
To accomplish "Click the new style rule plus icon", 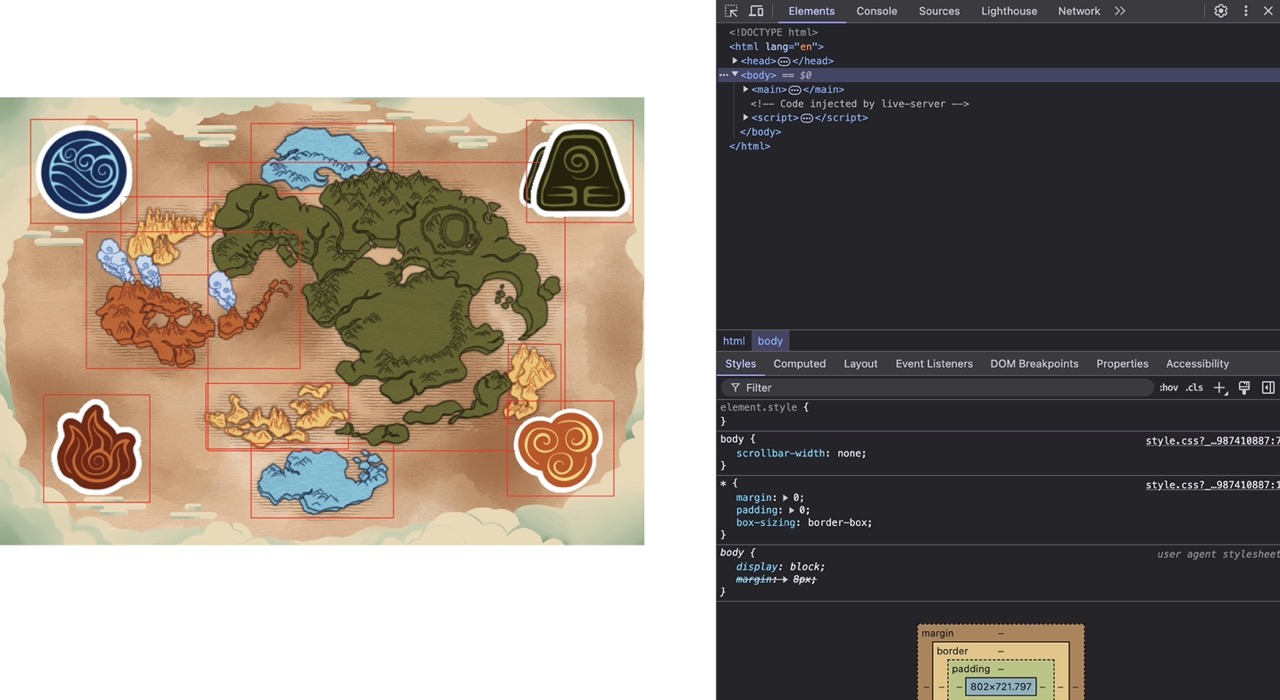I will tap(1219, 388).
